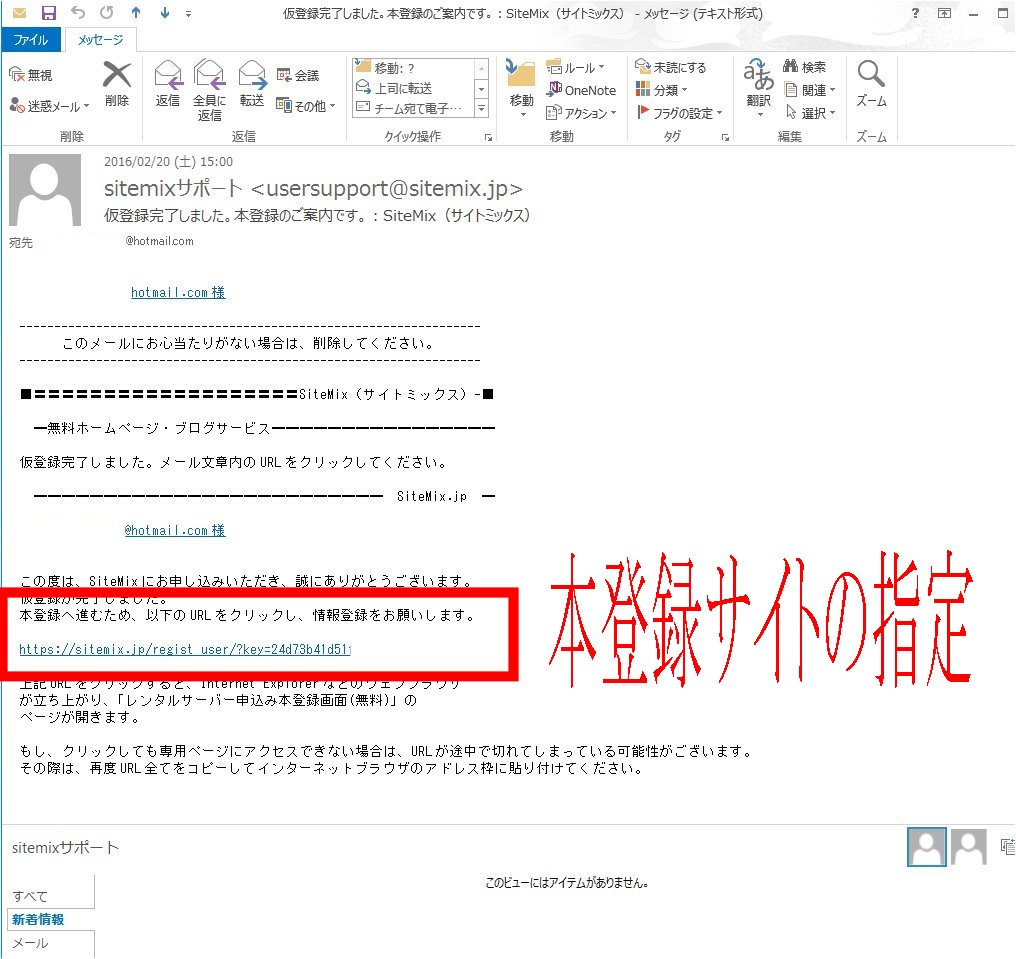Expand the Quick Steps gallery arrow
The image size is (1016, 959).
click(481, 108)
